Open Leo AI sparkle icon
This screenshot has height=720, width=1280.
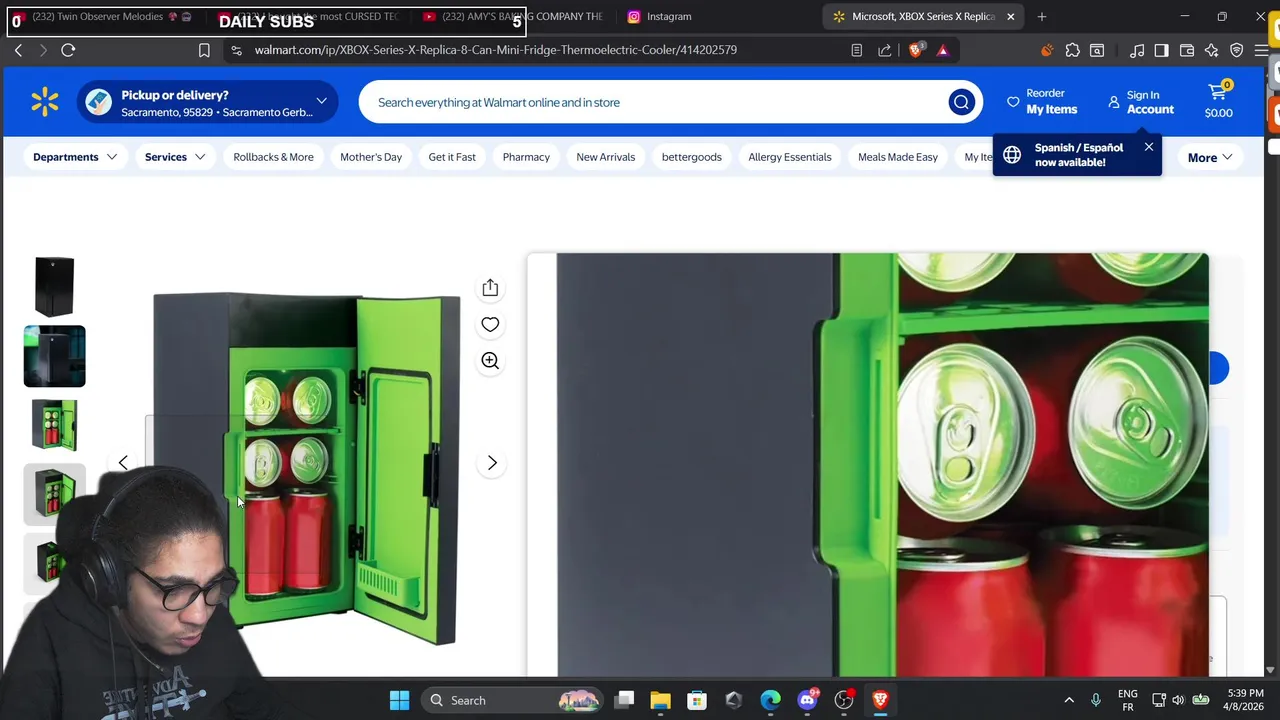point(1212,50)
